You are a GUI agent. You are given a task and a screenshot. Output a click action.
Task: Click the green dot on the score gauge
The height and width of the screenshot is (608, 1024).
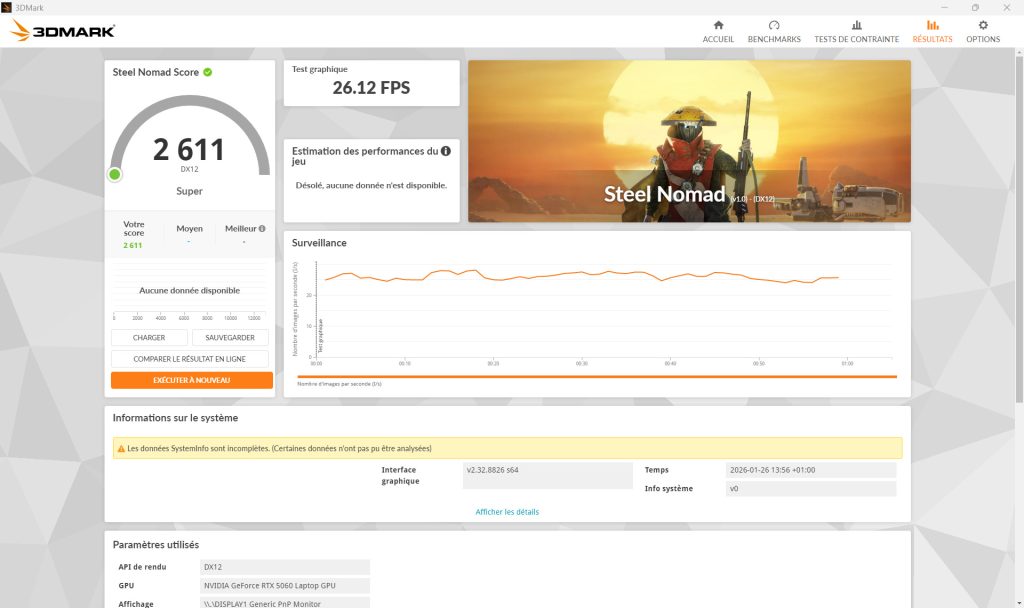coord(115,174)
